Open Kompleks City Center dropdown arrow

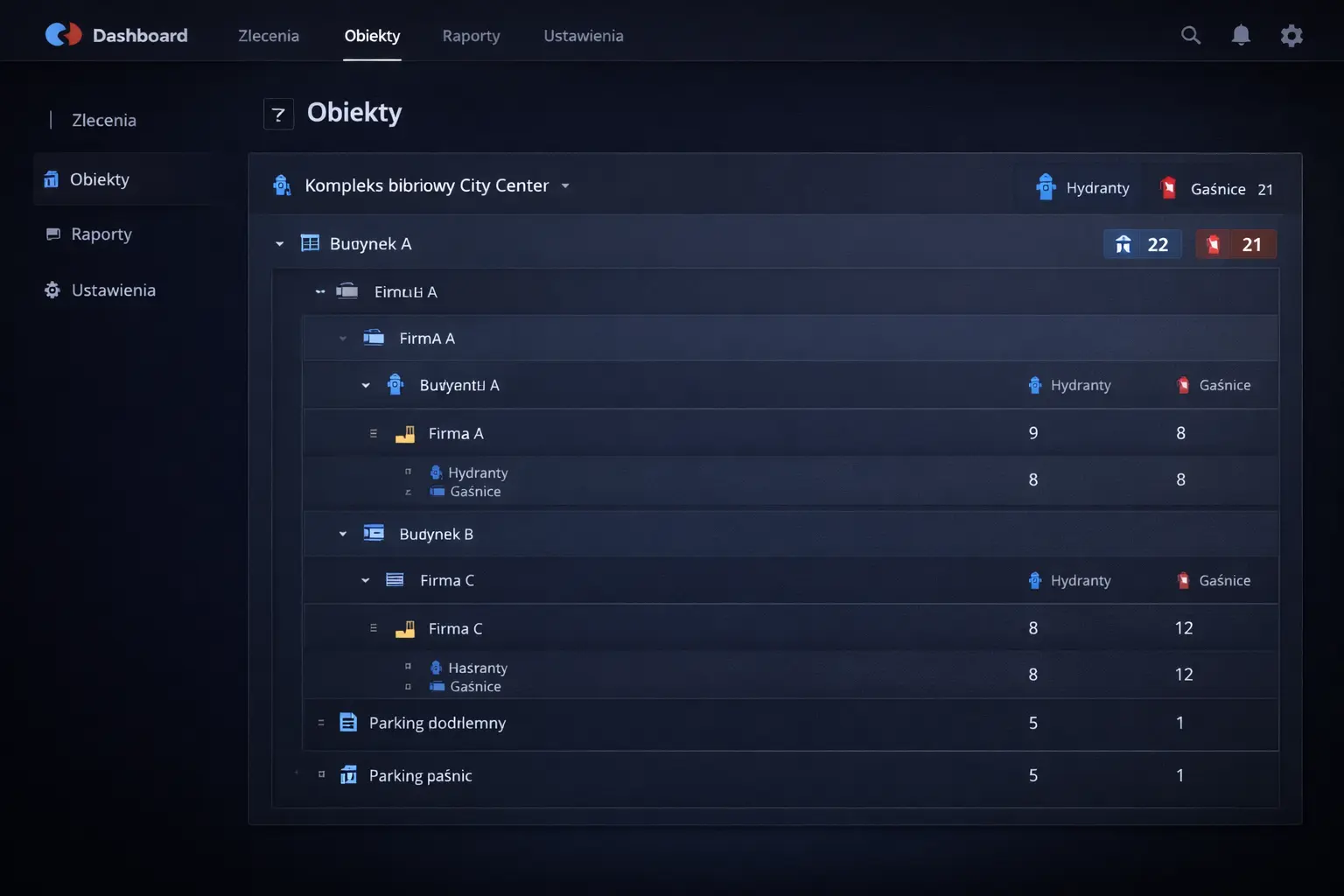click(x=565, y=186)
